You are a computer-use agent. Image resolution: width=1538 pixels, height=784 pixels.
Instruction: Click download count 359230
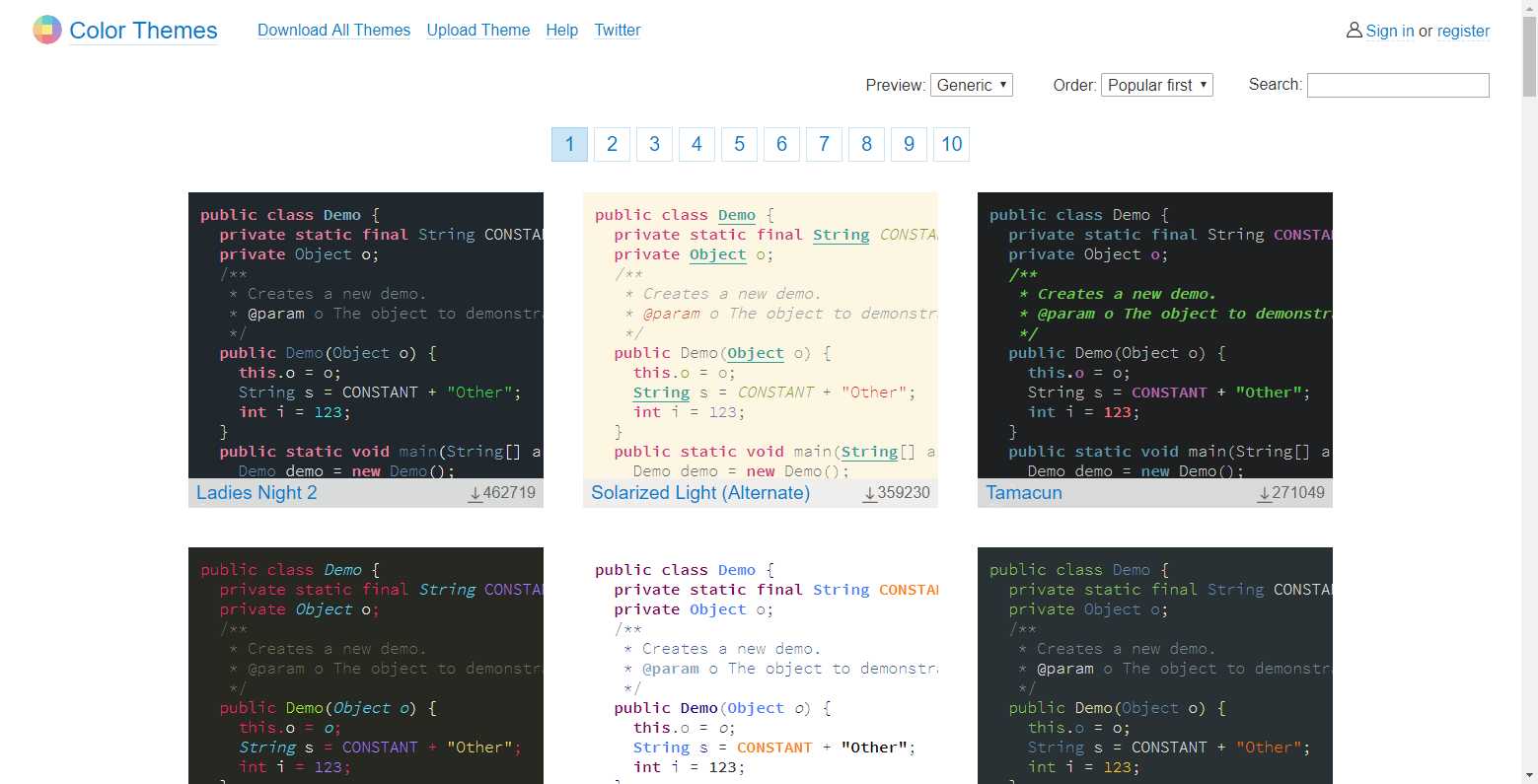[x=904, y=493]
